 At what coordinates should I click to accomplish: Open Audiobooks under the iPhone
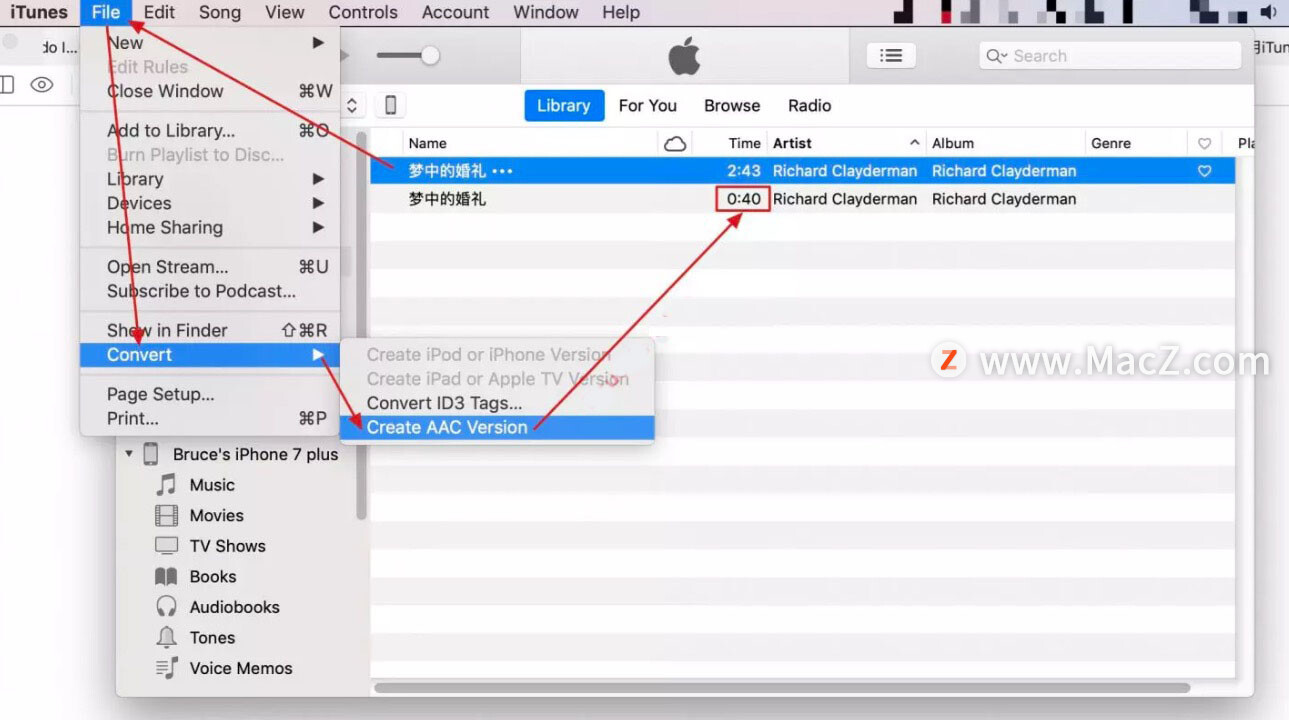[235, 607]
